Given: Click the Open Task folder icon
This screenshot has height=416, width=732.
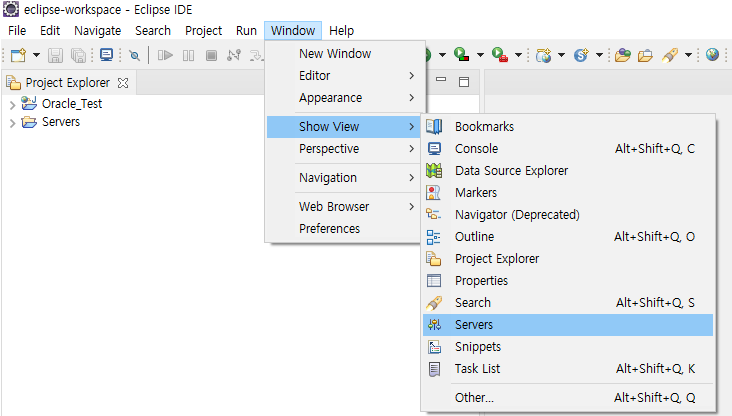Looking at the screenshot, I should pos(645,56).
